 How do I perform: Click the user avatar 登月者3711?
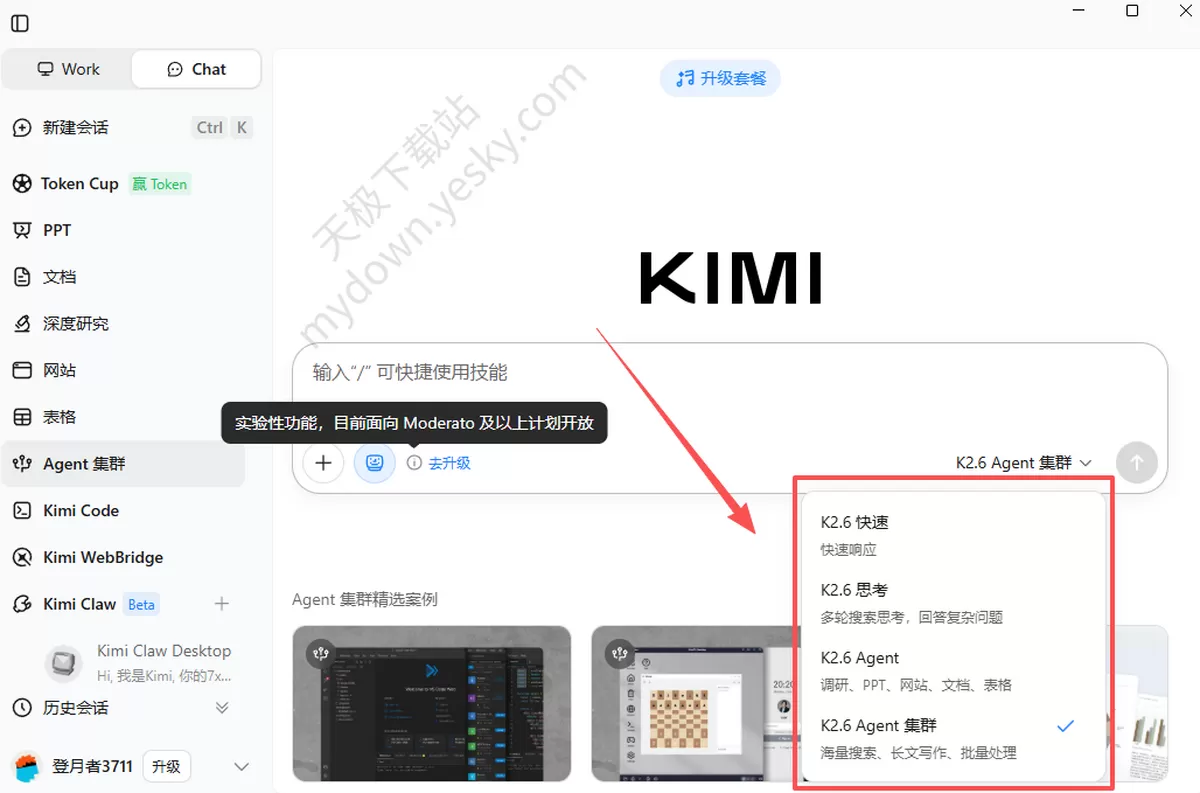(x=27, y=767)
